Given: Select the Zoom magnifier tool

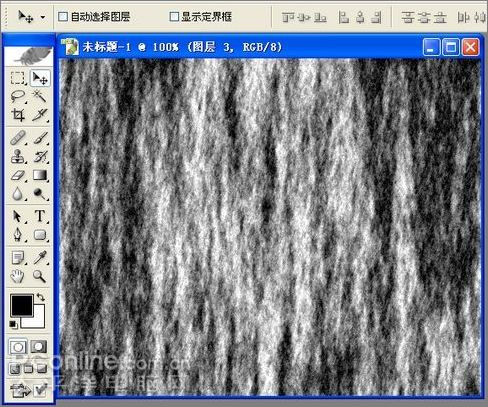Looking at the screenshot, I should [40, 276].
